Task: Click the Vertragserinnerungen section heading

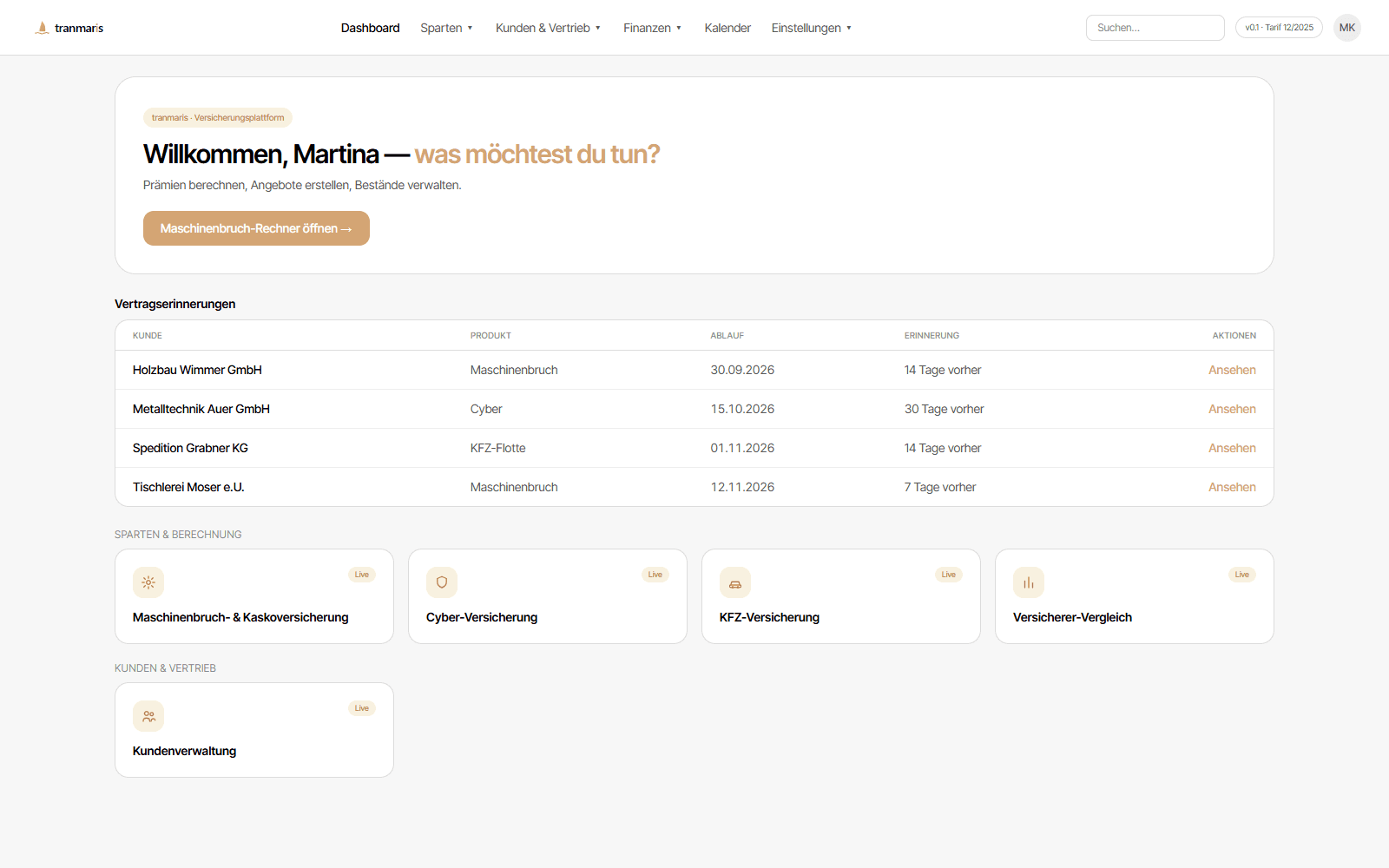Action: click(175, 304)
